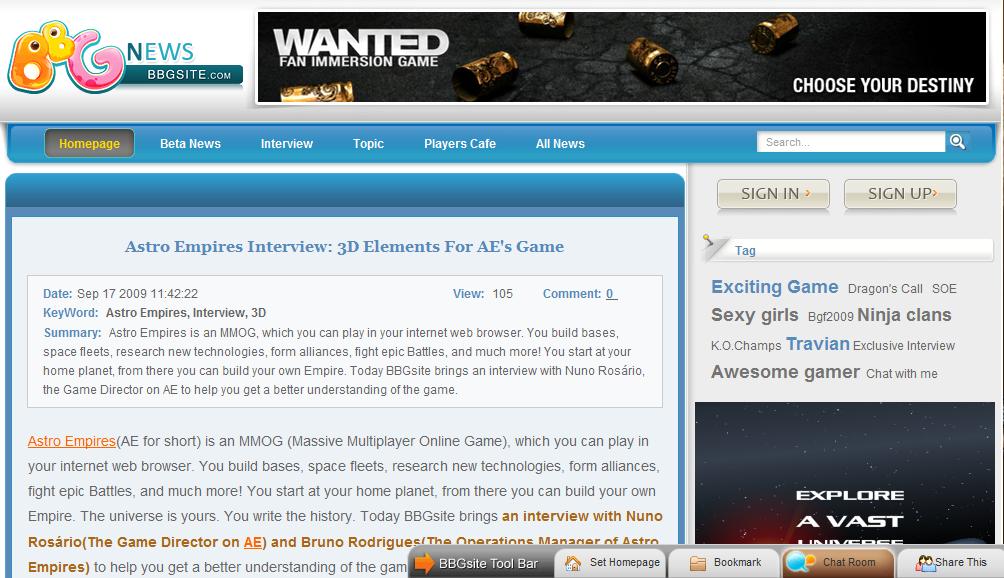Viewport: 1004px width, 578px height.
Task: Click the Chat Room bubble icon
Action: coord(800,561)
